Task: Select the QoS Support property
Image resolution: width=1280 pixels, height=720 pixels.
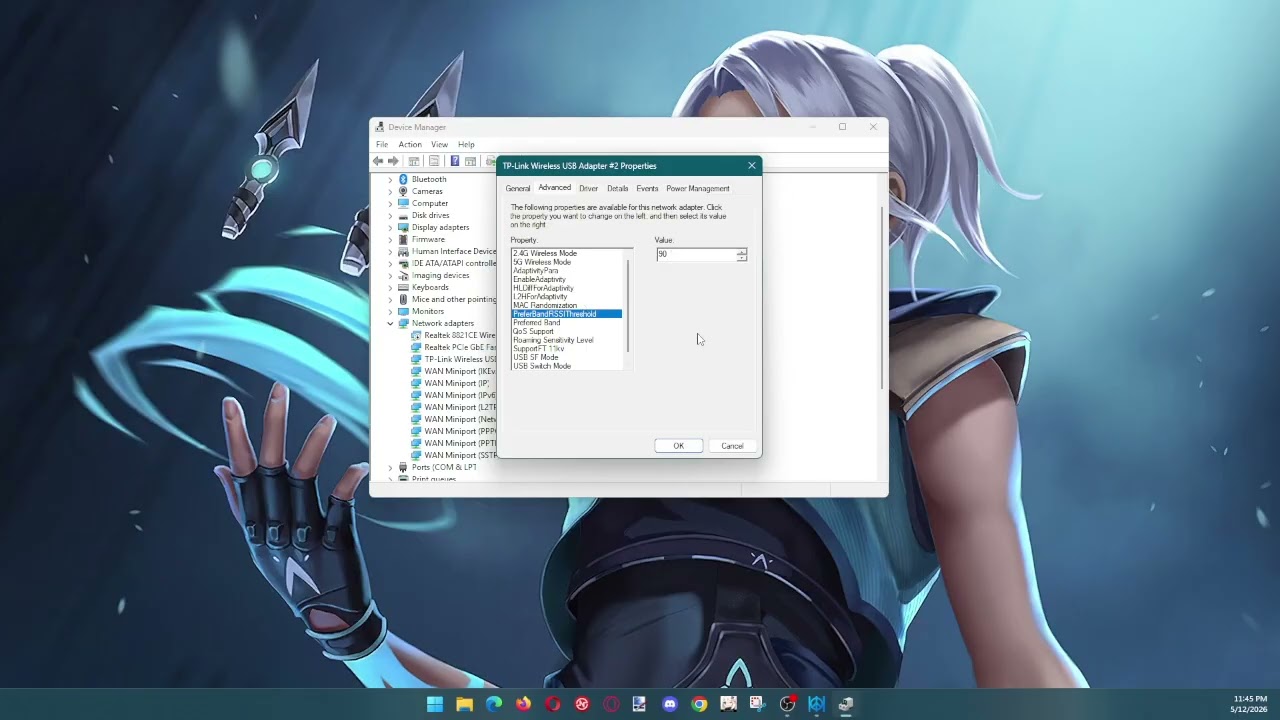Action: 534,331
